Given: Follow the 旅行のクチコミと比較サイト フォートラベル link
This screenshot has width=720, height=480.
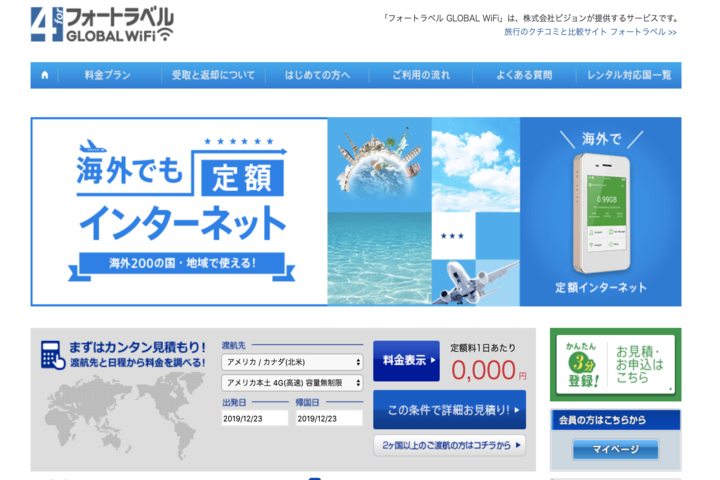Looking at the screenshot, I should pos(590,32).
